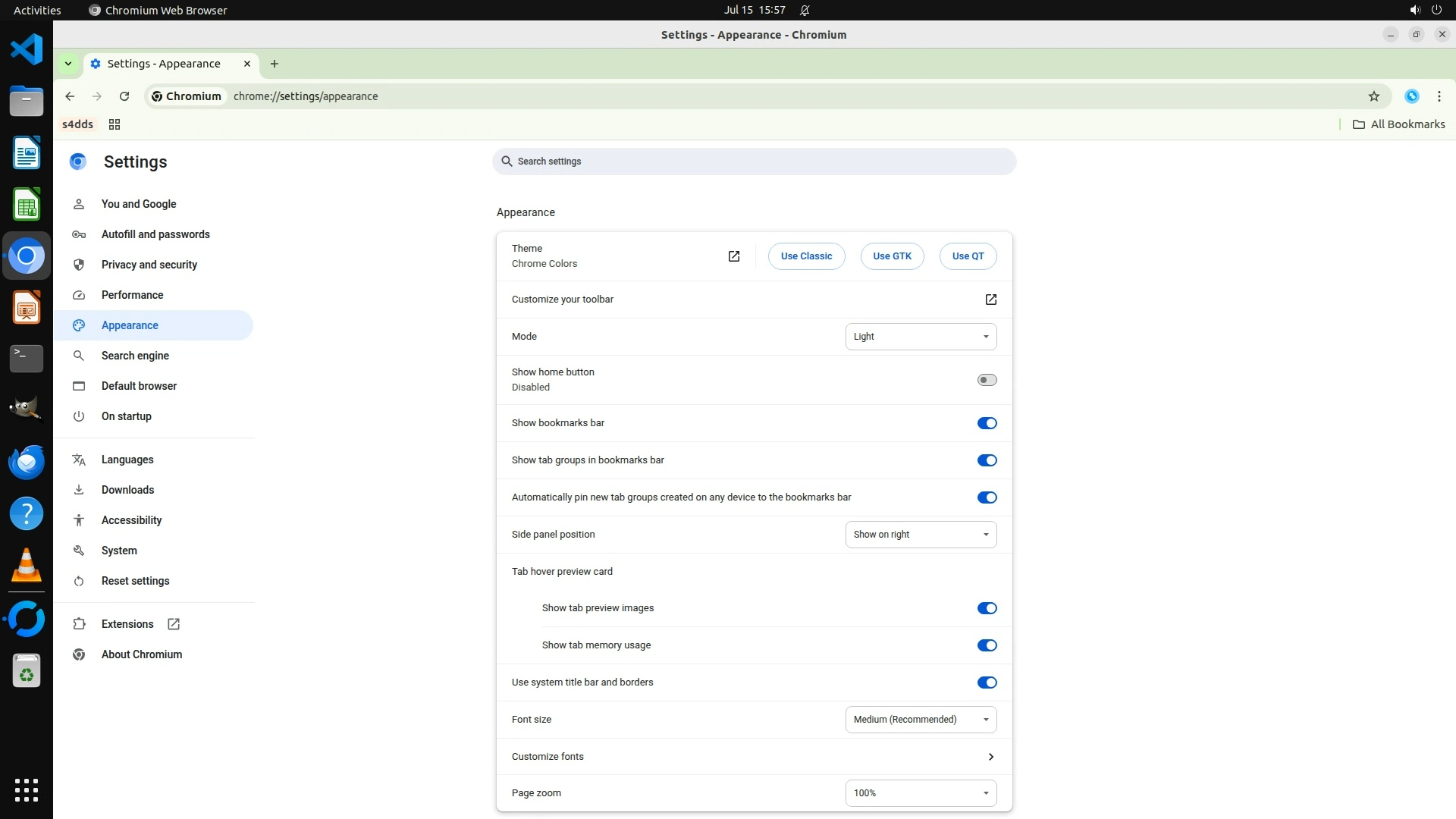Reload the settings page
Screen dimensions: 1456x819
[124, 96]
